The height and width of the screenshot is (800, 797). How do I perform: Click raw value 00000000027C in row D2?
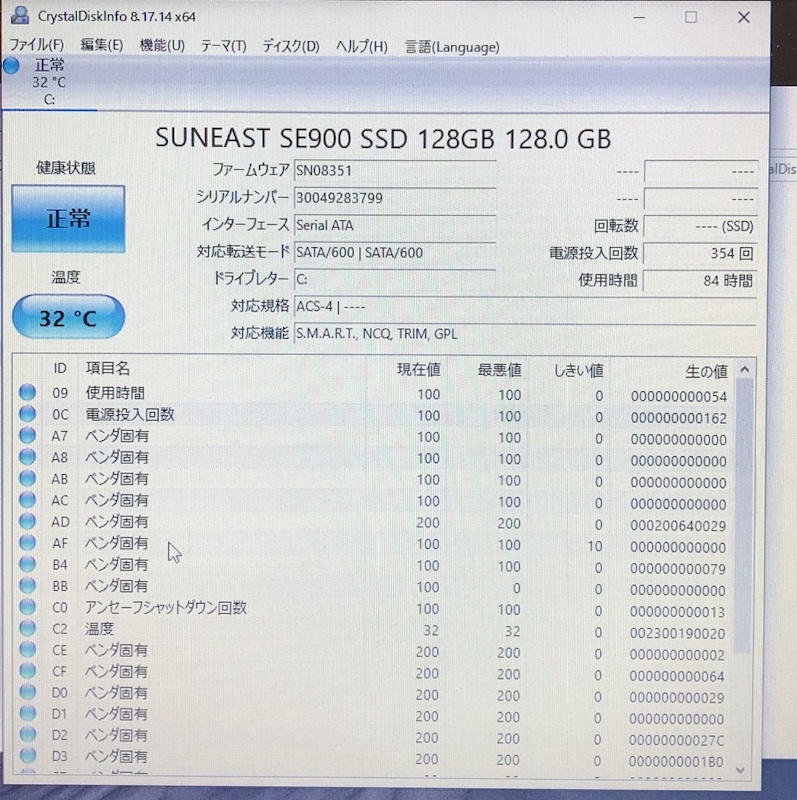[676, 740]
